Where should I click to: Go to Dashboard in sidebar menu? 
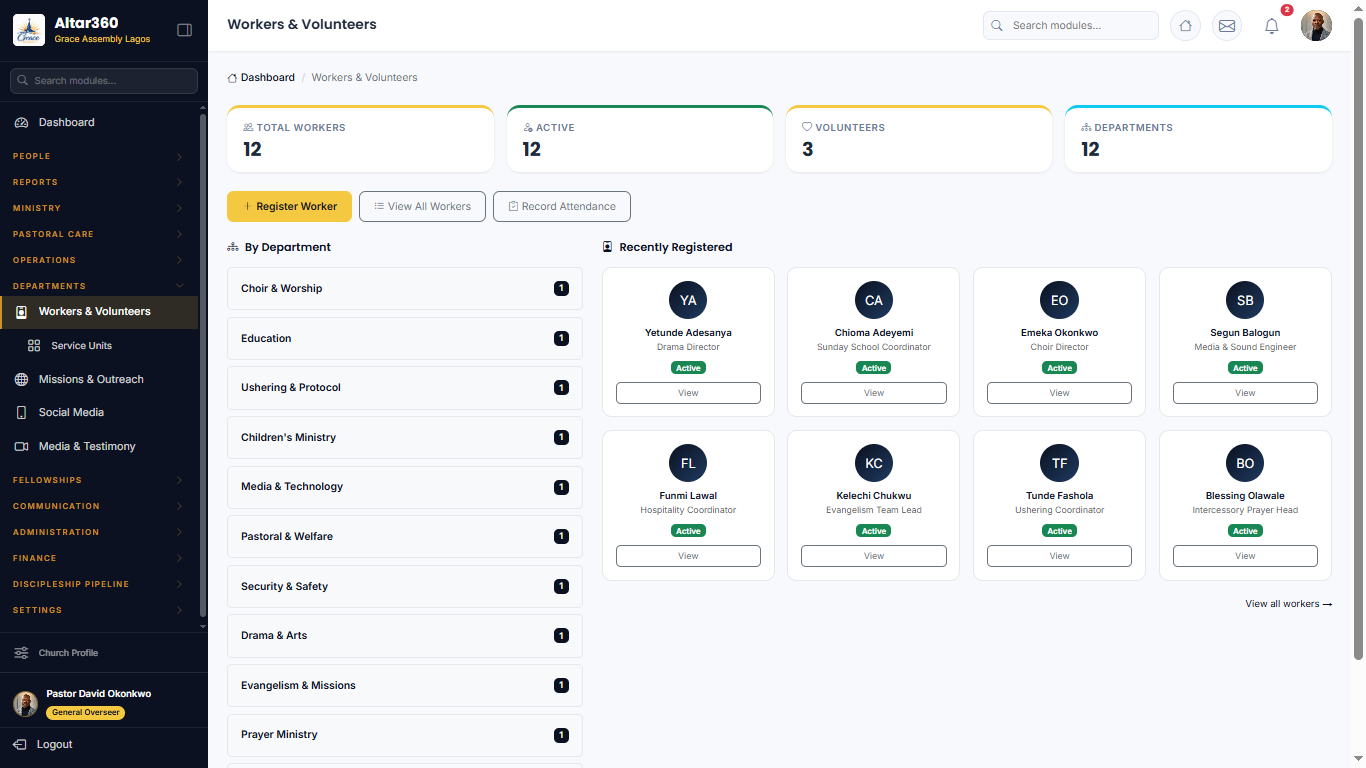tap(99, 122)
